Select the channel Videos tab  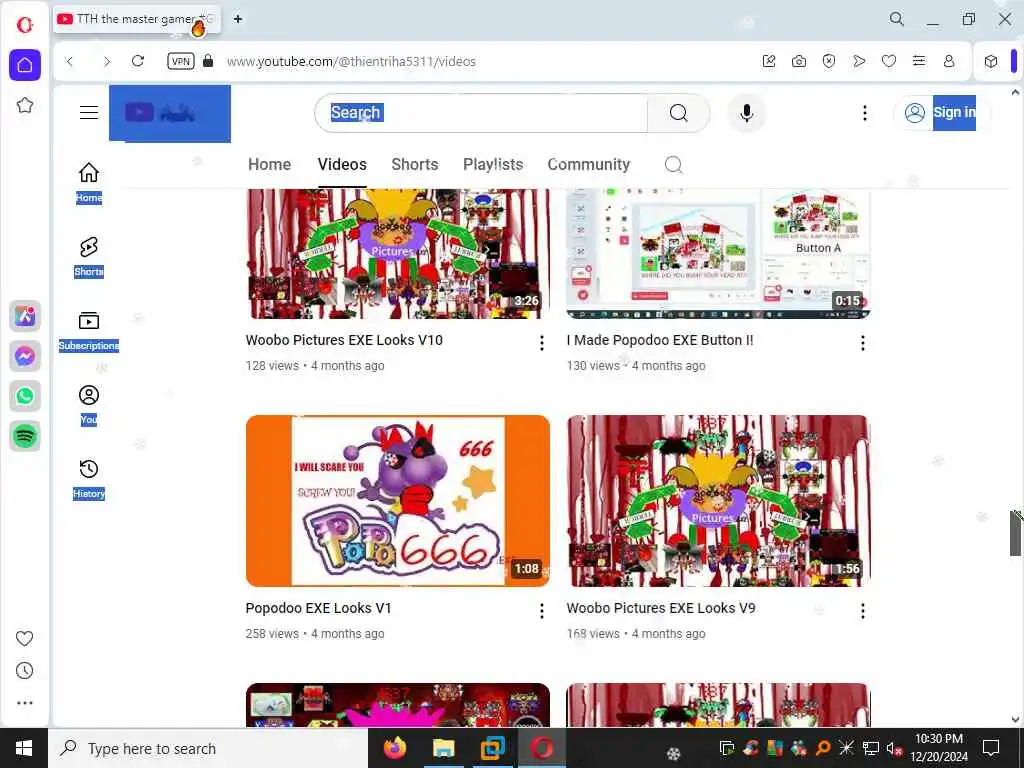point(342,165)
